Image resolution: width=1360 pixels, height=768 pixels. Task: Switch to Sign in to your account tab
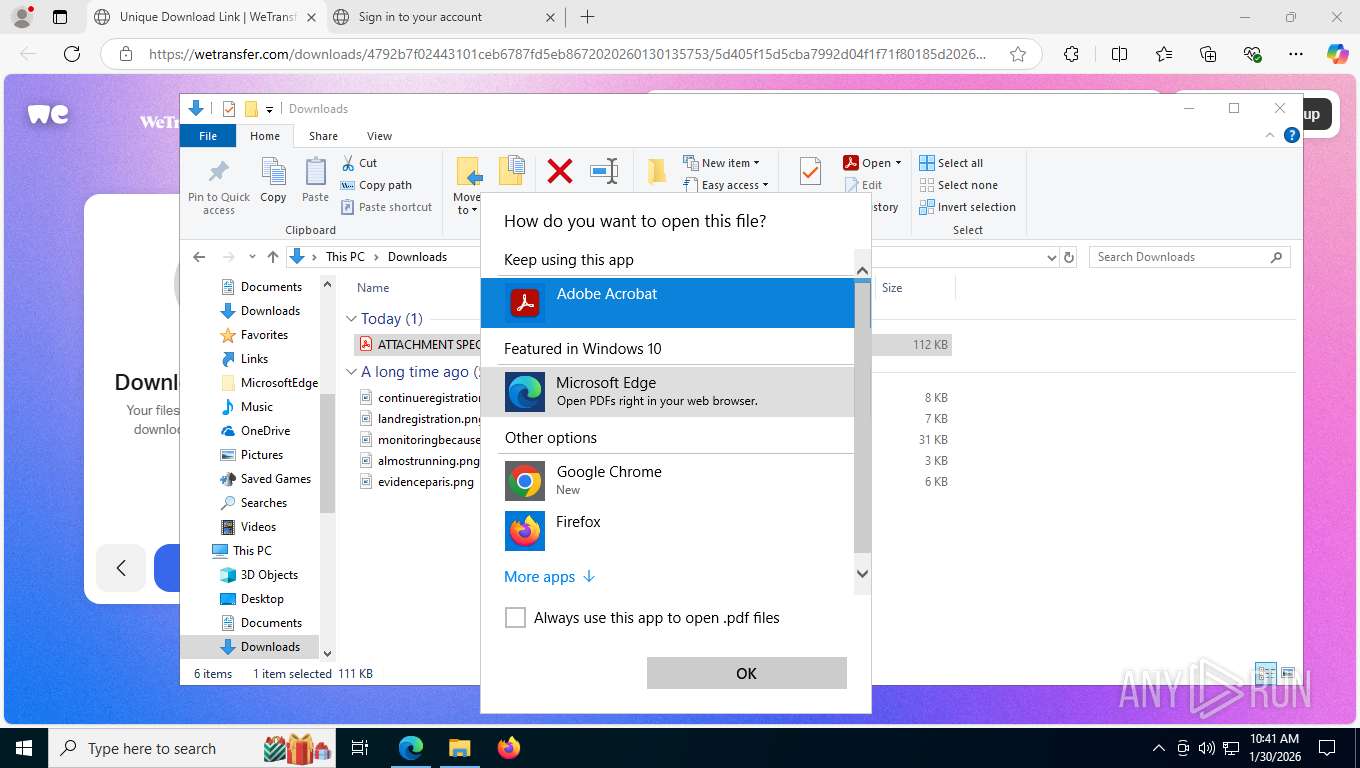[443, 17]
